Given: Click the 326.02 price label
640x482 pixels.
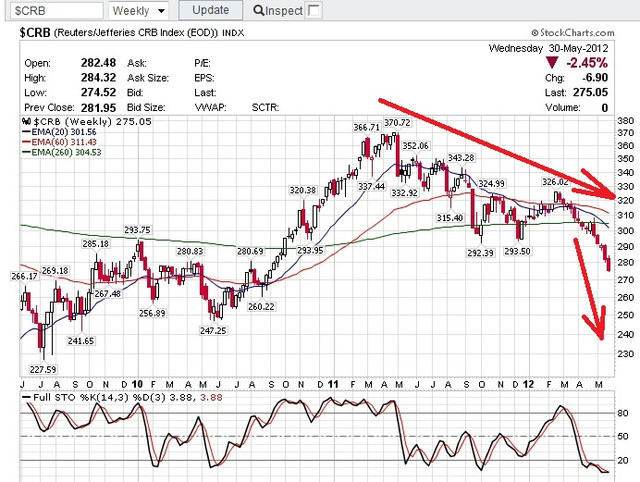Looking at the screenshot, I should (x=555, y=182).
